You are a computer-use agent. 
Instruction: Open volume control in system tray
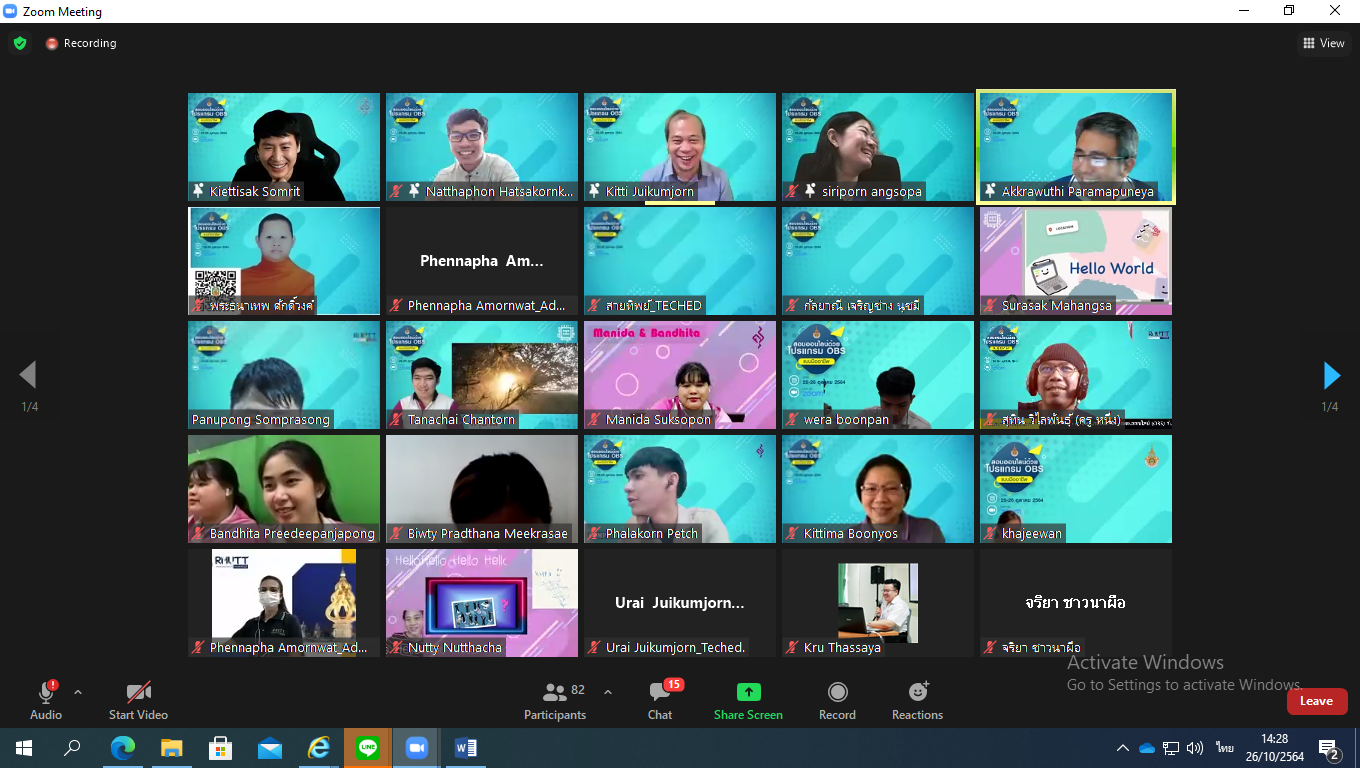click(1195, 748)
